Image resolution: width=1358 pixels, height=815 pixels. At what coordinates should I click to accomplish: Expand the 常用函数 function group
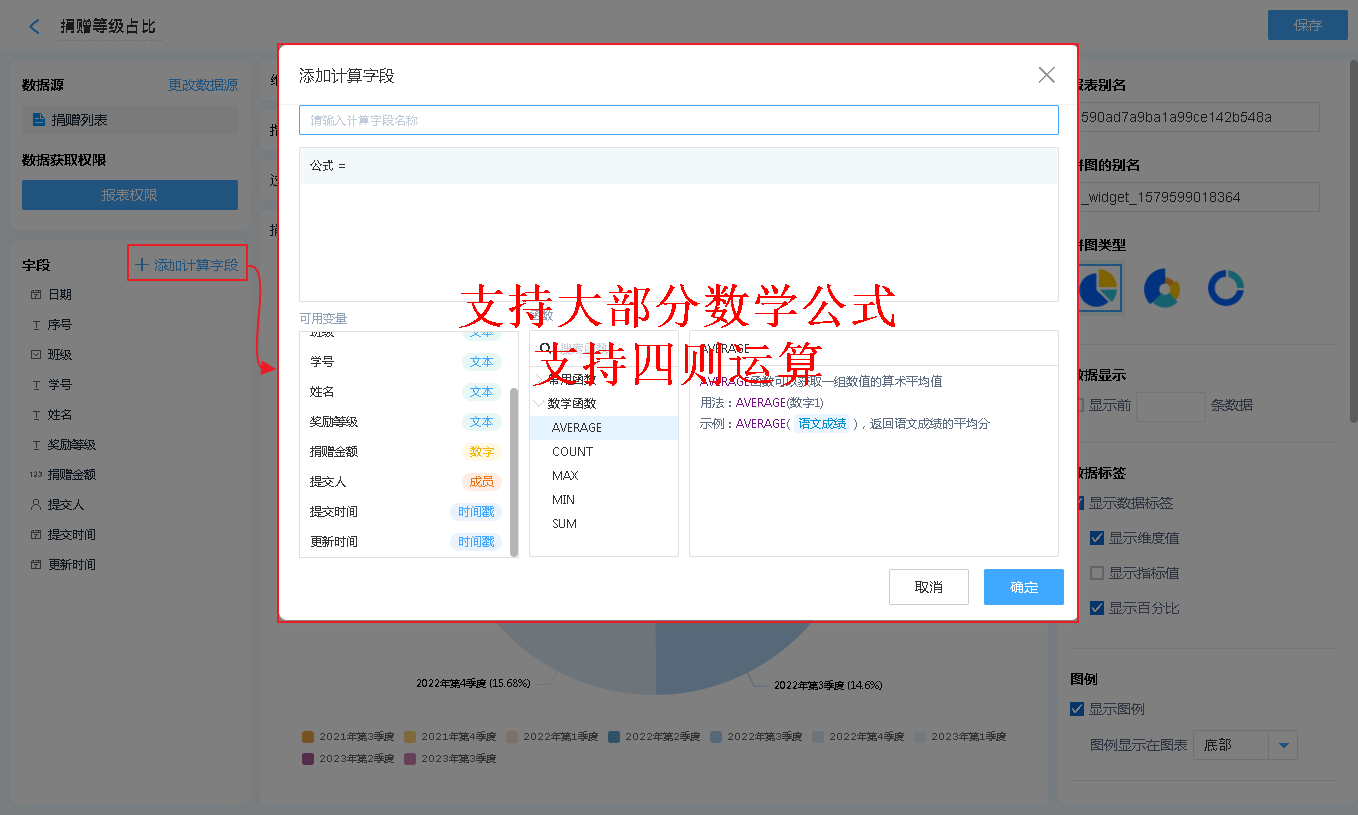[540, 380]
